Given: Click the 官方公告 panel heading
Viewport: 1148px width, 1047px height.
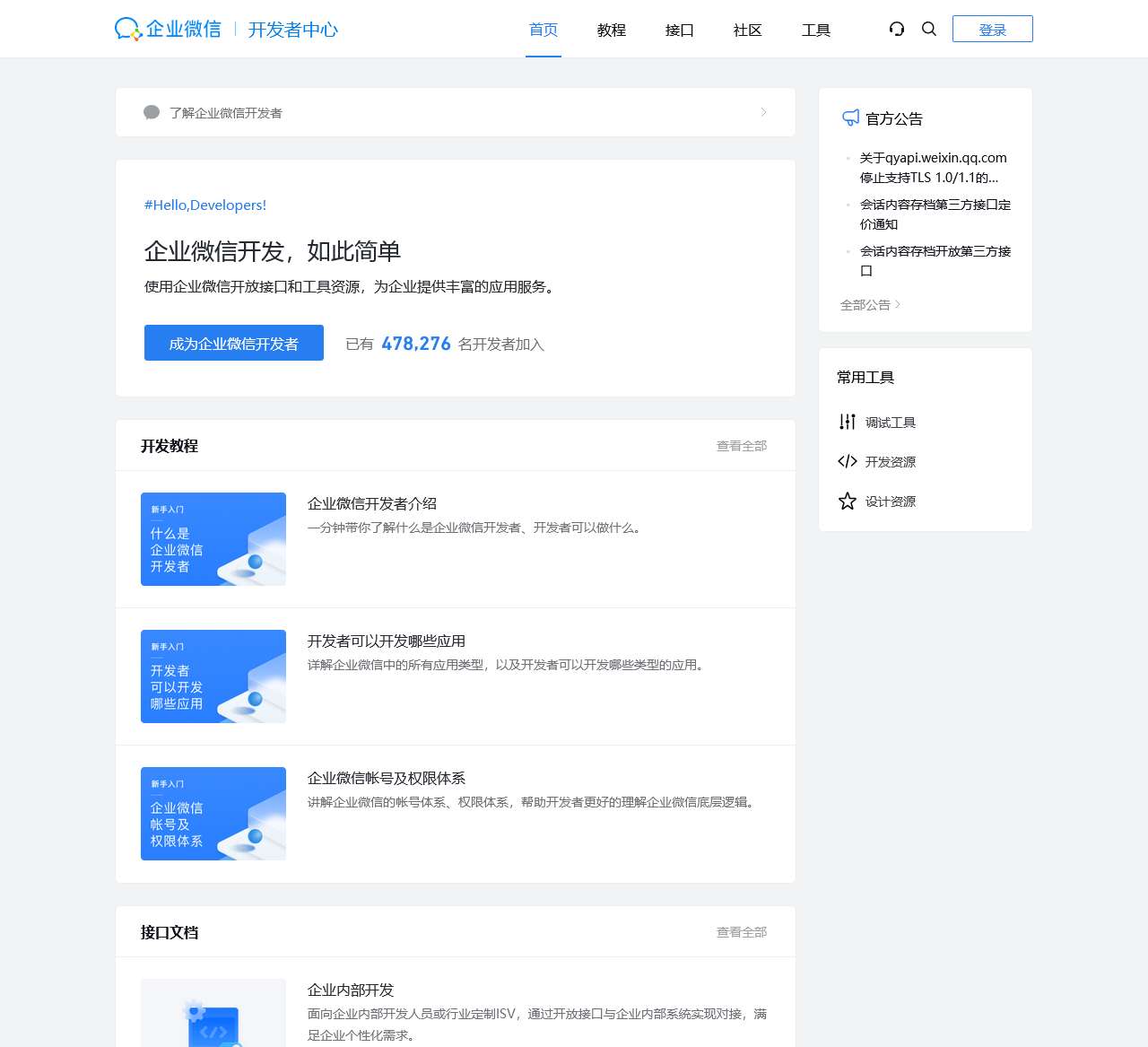Looking at the screenshot, I should click(x=894, y=118).
